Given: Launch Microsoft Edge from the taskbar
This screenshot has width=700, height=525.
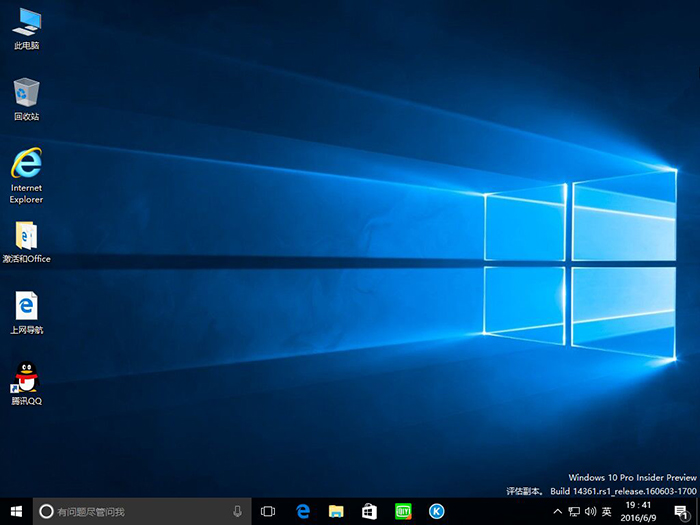Looking at the screenshot, I should [x=302, y=511].
